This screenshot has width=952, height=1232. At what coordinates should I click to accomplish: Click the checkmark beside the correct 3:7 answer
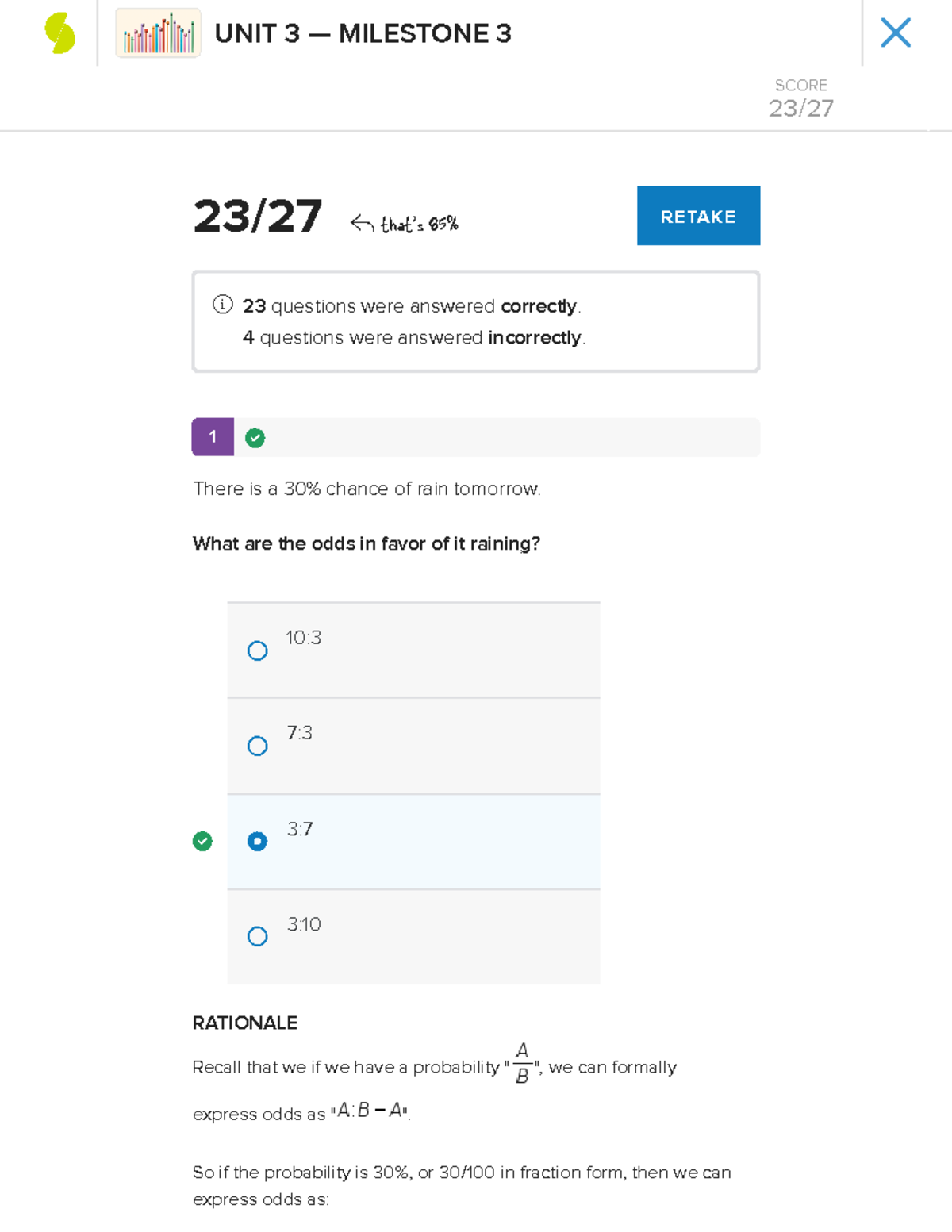[203, 841]
